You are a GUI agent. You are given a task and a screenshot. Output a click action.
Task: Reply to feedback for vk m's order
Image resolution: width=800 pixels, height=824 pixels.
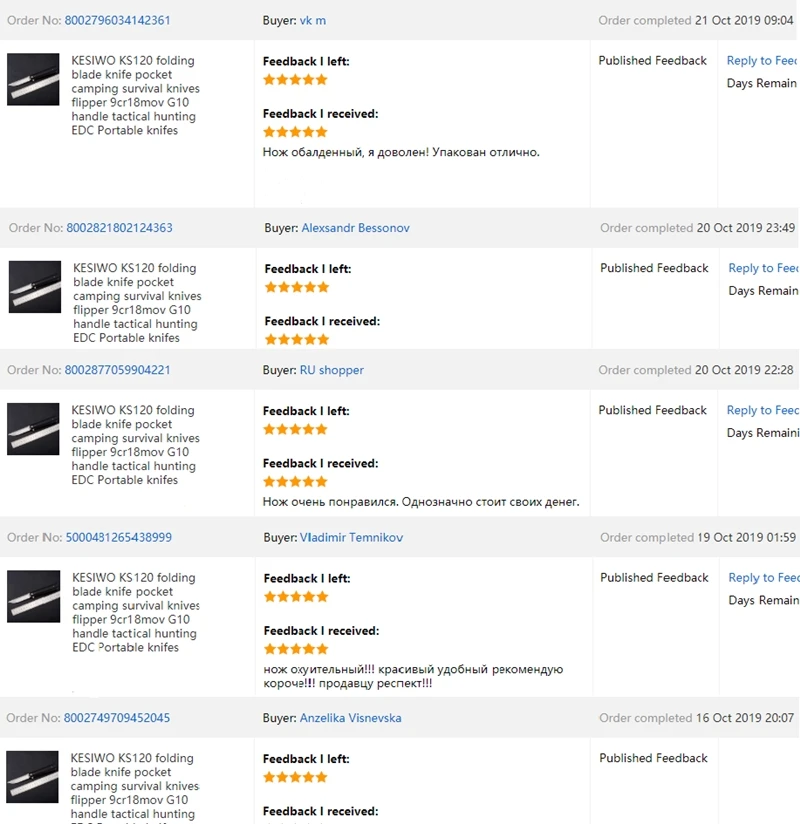point(762,61)
